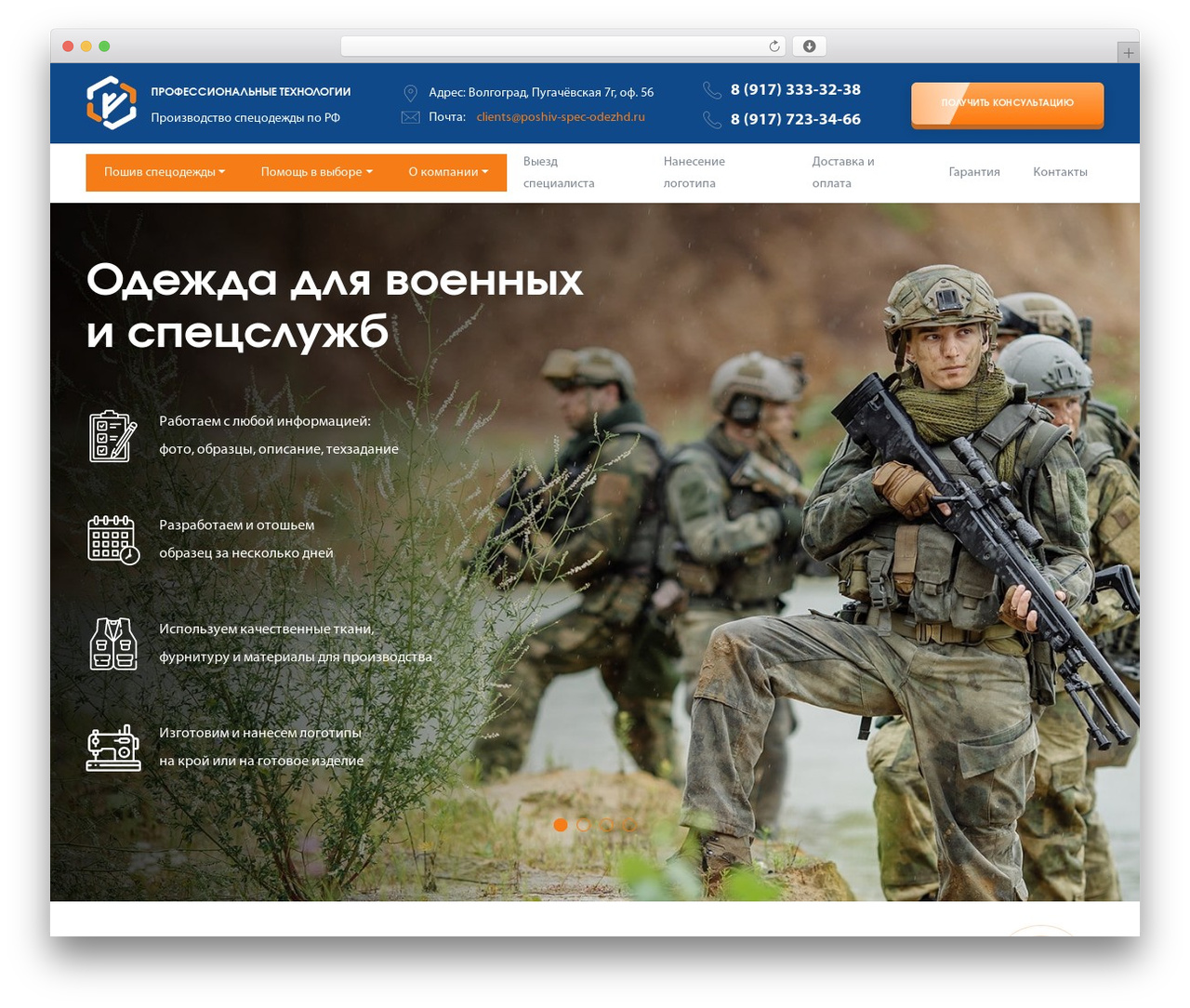Click the sewing machine icon
This screenshot has height=1008, width=1190.
click(113, 748)
